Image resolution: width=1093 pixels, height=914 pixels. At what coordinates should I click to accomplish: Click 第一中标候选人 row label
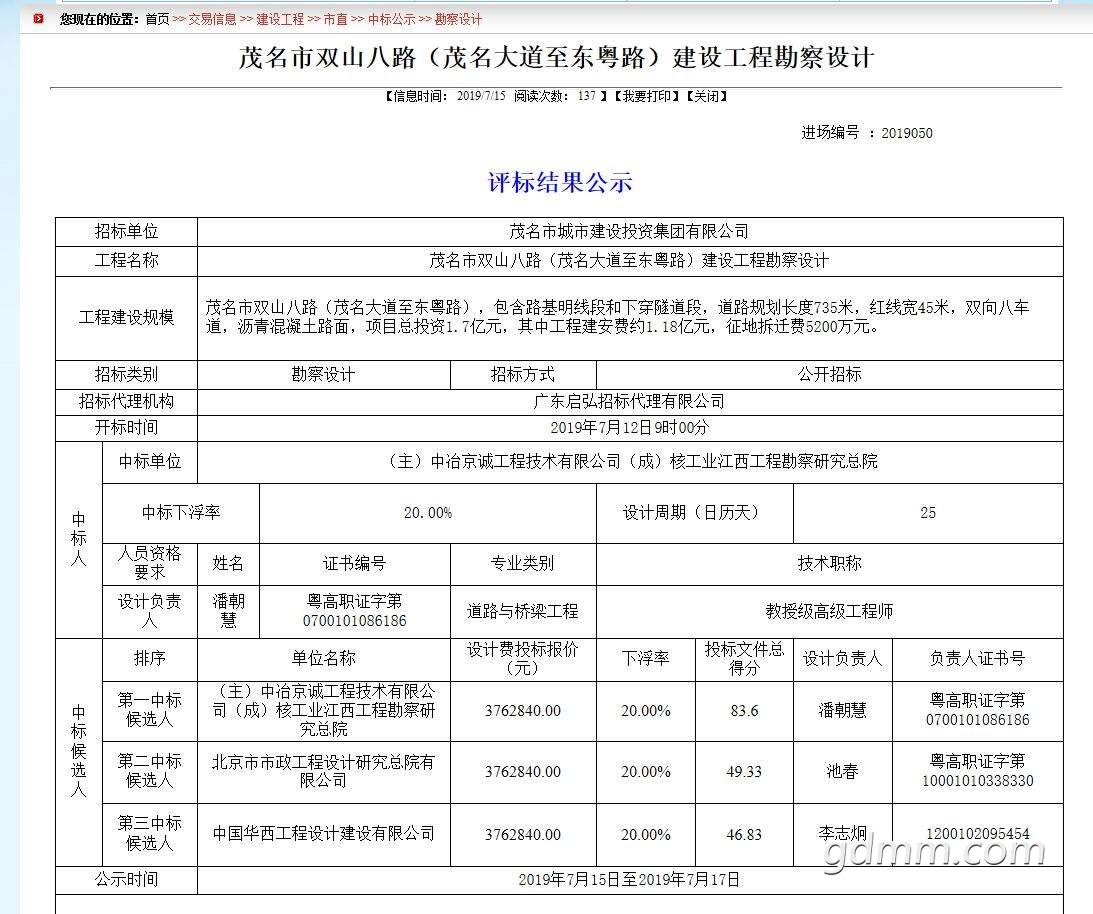149,710
